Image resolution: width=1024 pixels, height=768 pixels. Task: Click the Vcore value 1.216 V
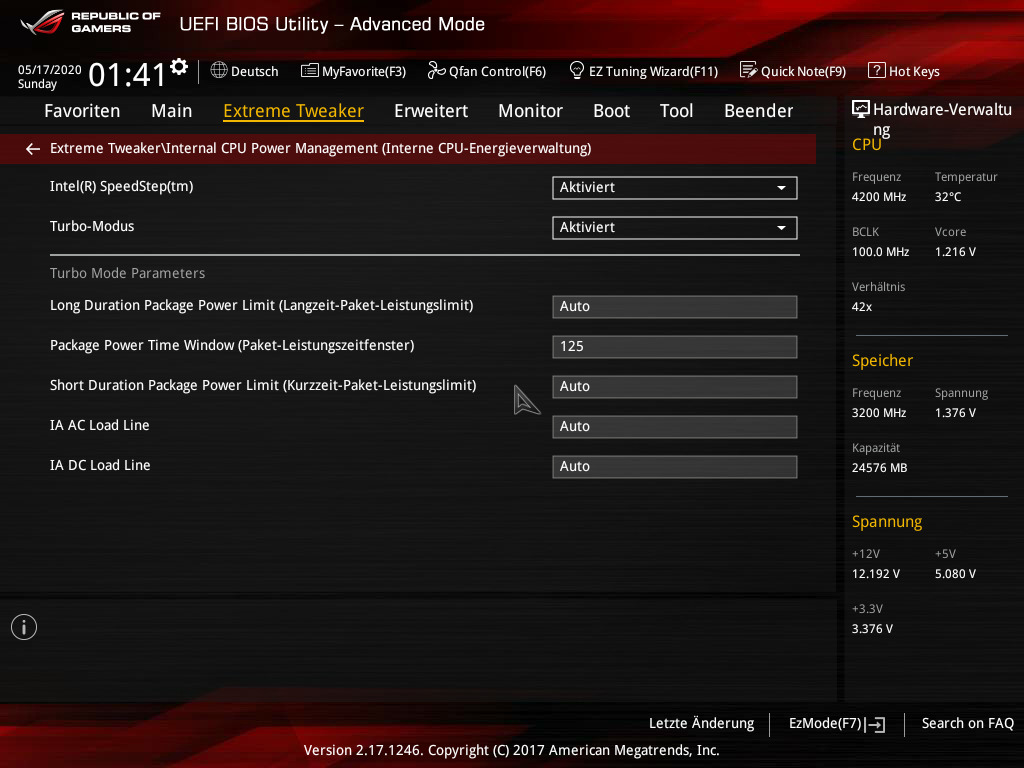click(955, 252)
